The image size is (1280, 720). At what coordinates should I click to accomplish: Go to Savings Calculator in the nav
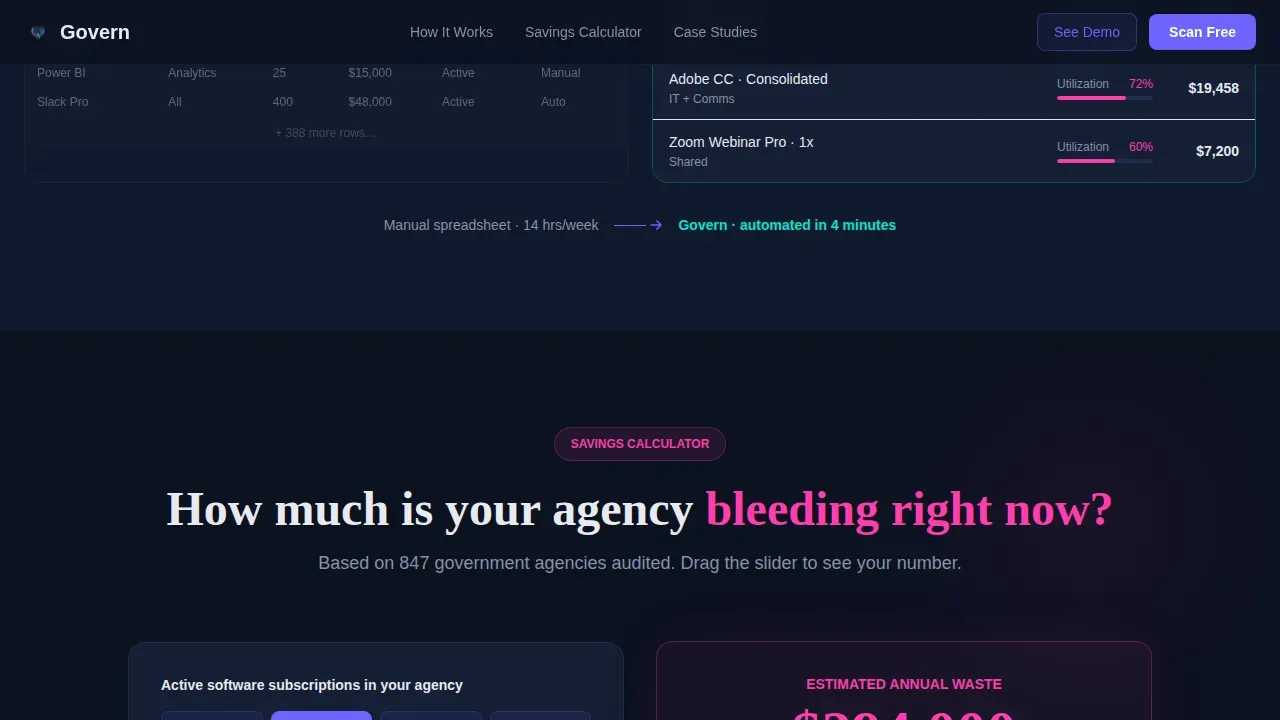583,32
